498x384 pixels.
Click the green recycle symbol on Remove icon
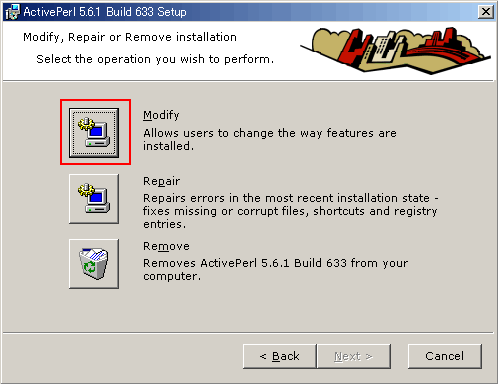(x=90, y=267)
